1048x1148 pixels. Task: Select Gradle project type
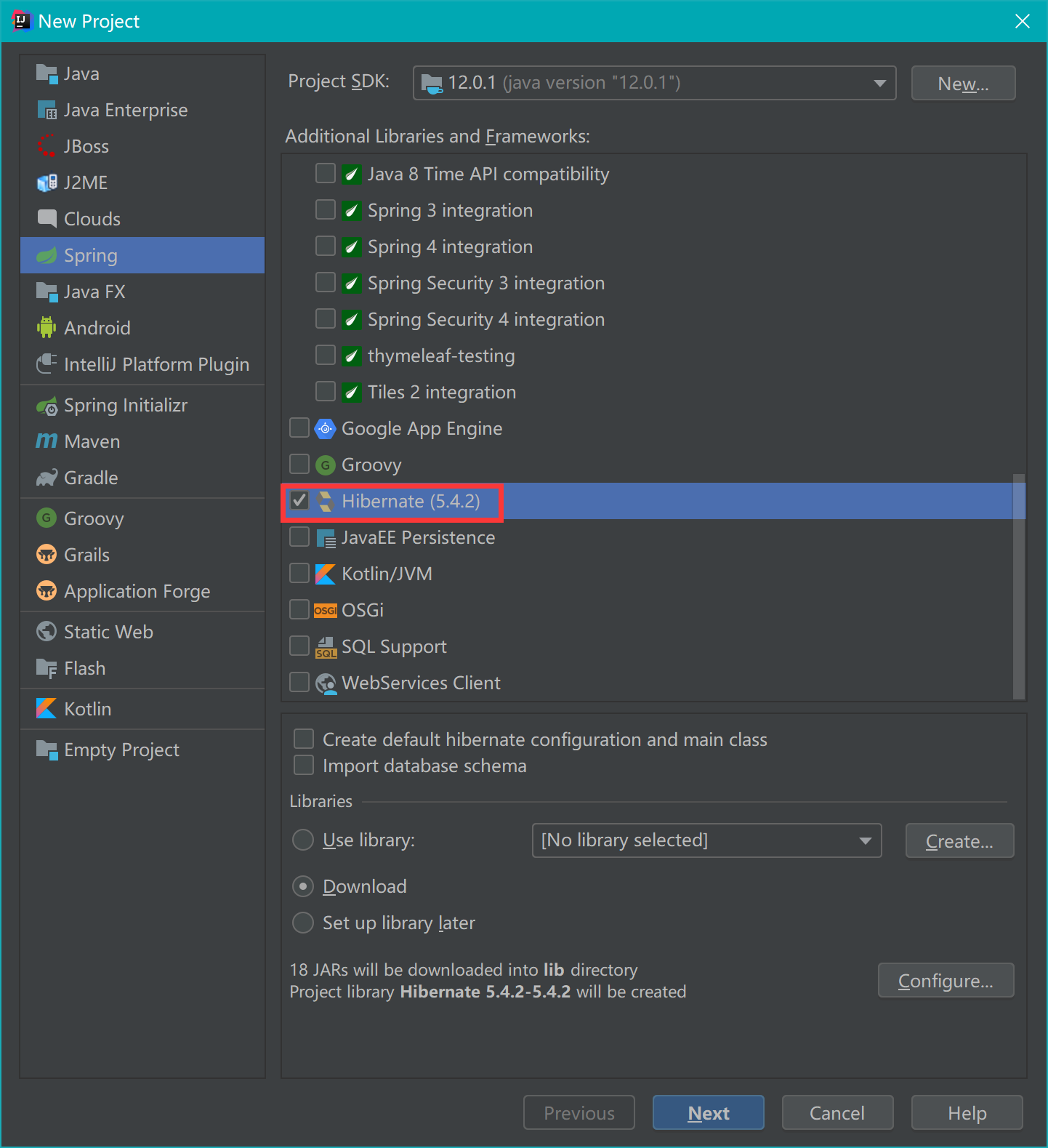click(x=142, y=478)
